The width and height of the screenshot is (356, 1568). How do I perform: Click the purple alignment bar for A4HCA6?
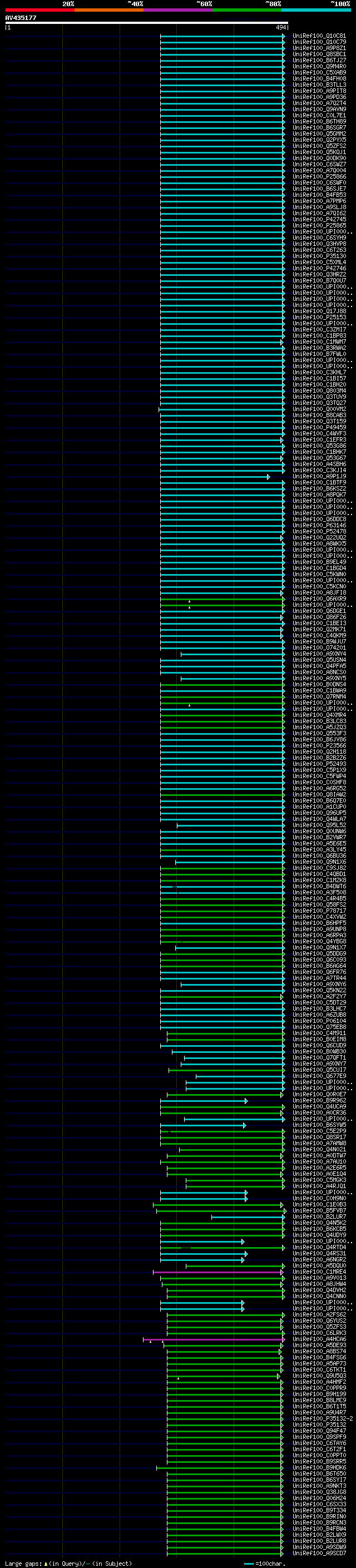coord(214,1339)
